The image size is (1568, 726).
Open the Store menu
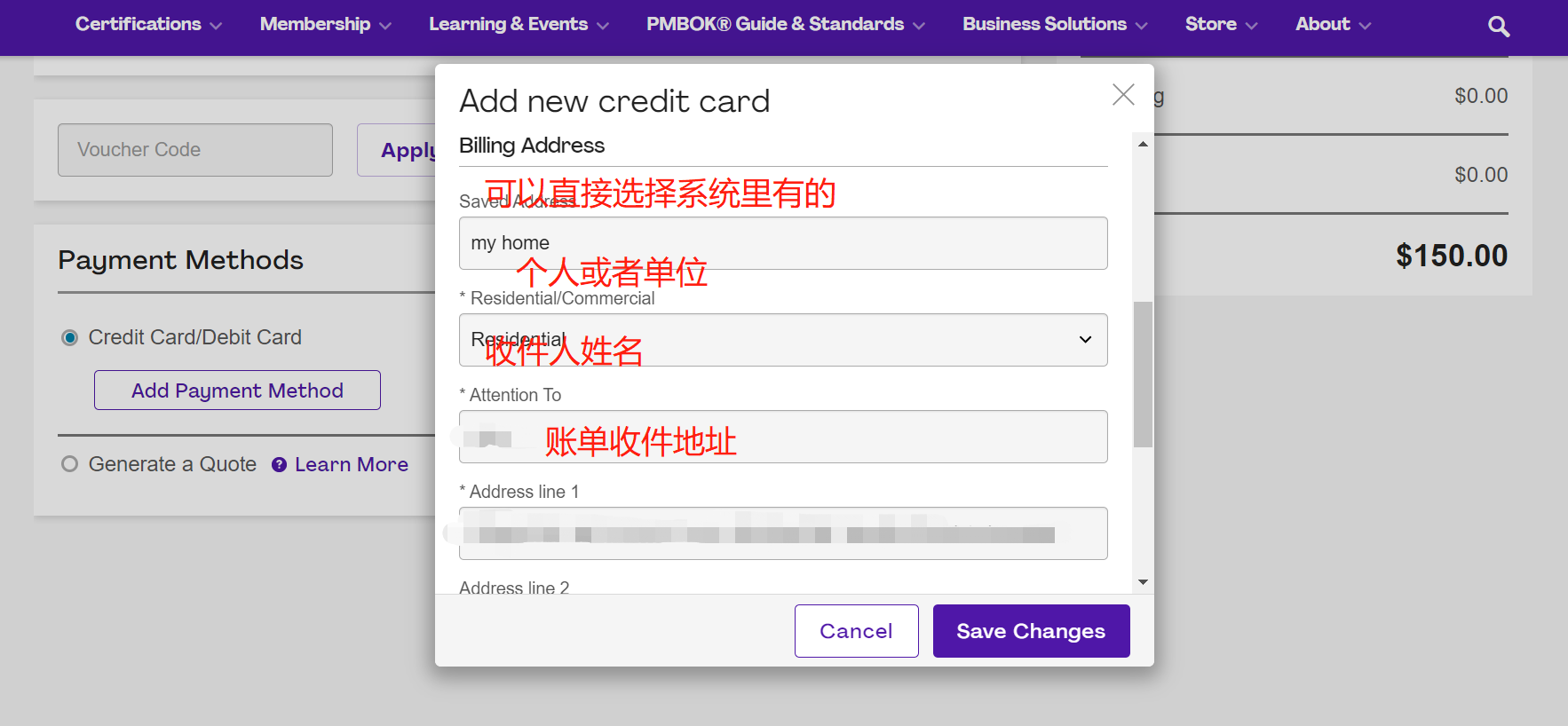1221,25
